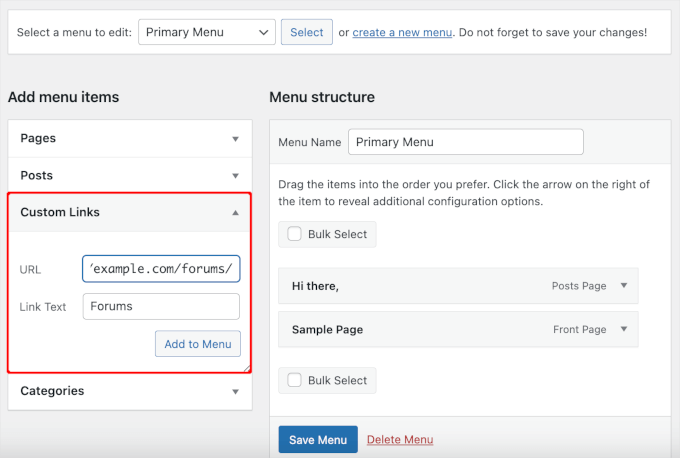
Task: Click the Add to Menu button
Action: point(198,344)
